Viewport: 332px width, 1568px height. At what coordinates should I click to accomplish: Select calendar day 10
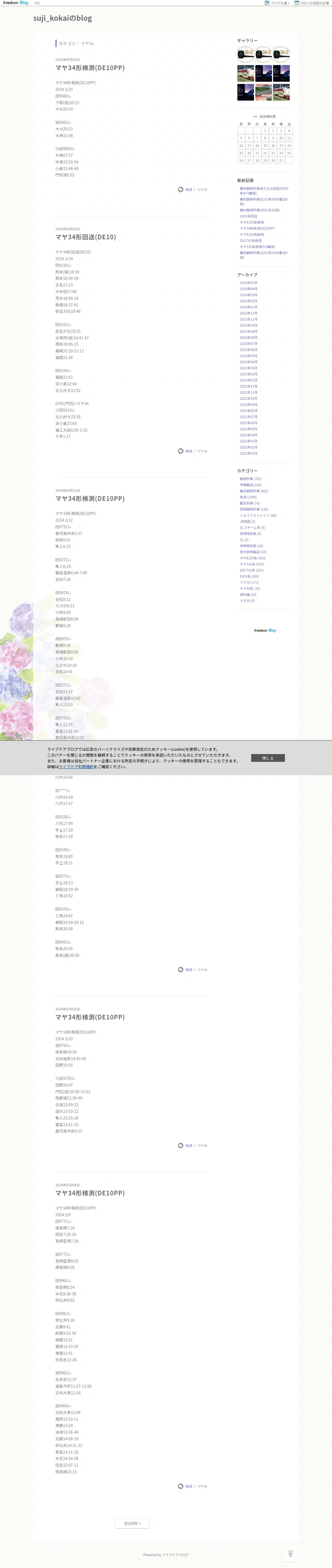[x=281, y=138]
